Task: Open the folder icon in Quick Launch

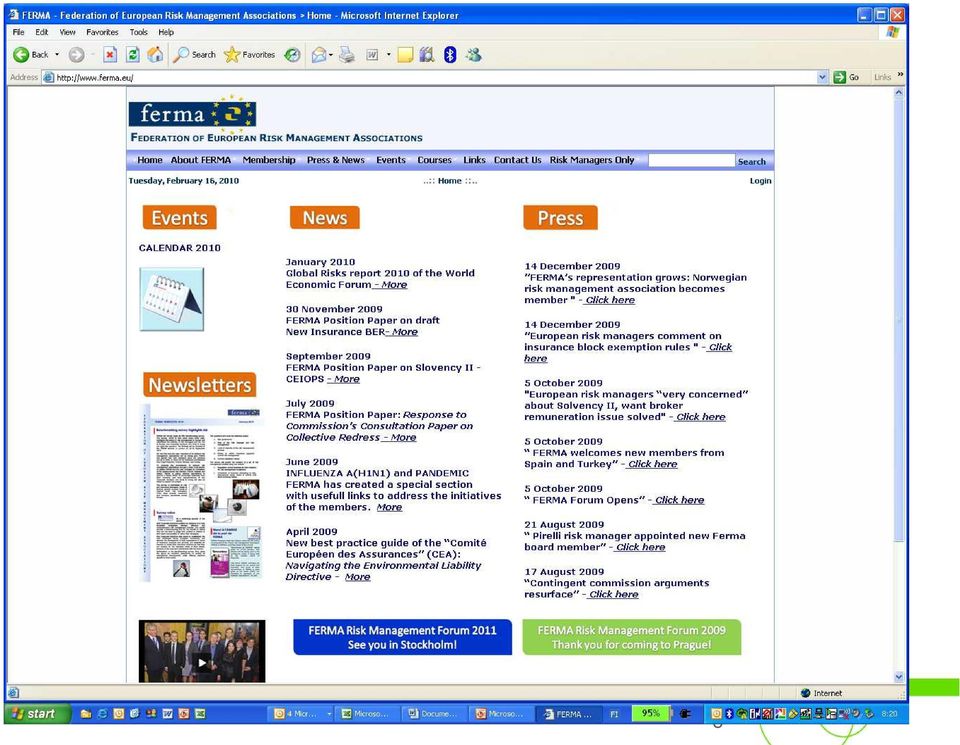Action: tap(86, 714)
